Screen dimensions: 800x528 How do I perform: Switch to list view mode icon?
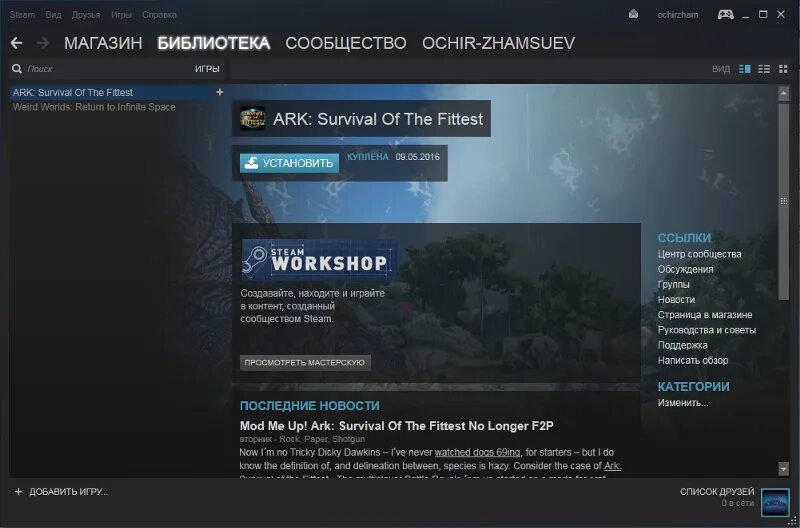[x=764, y=69]
